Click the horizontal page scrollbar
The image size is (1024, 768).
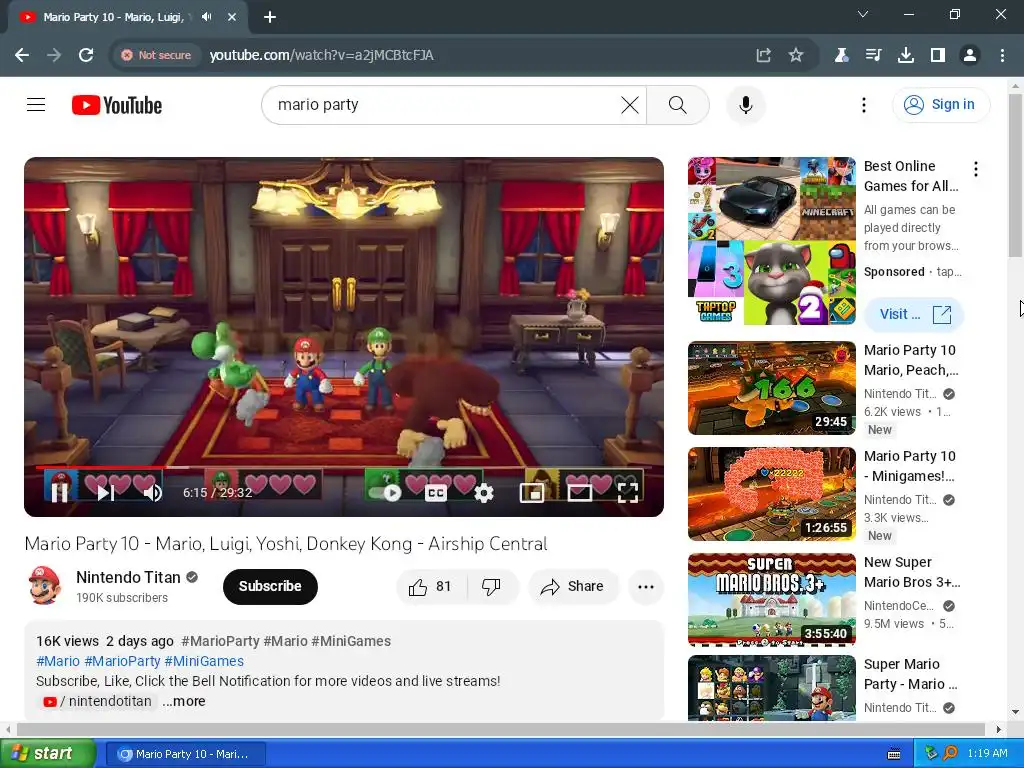[x=501, y=729]
